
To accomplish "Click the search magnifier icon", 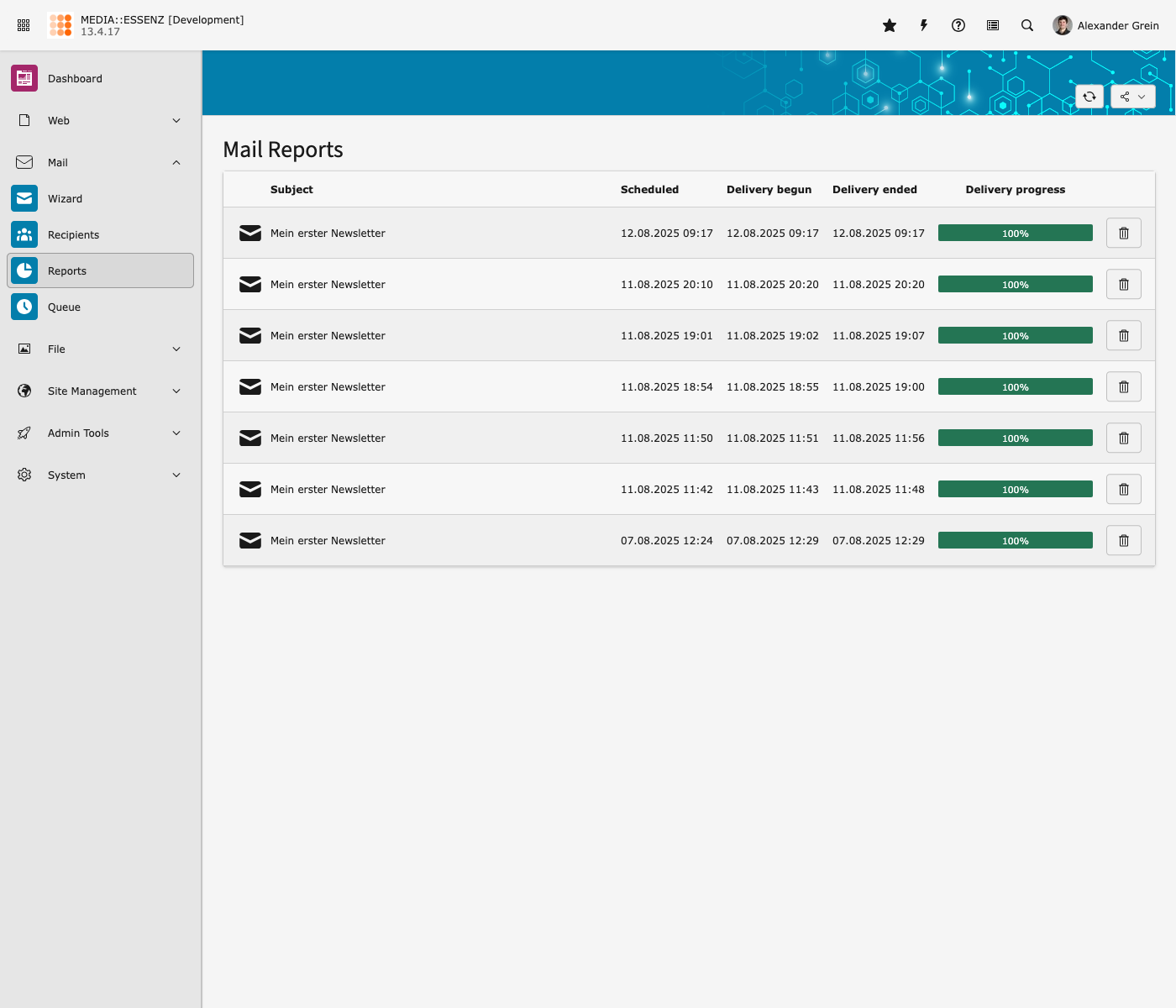I will [x=1027, y=26].
